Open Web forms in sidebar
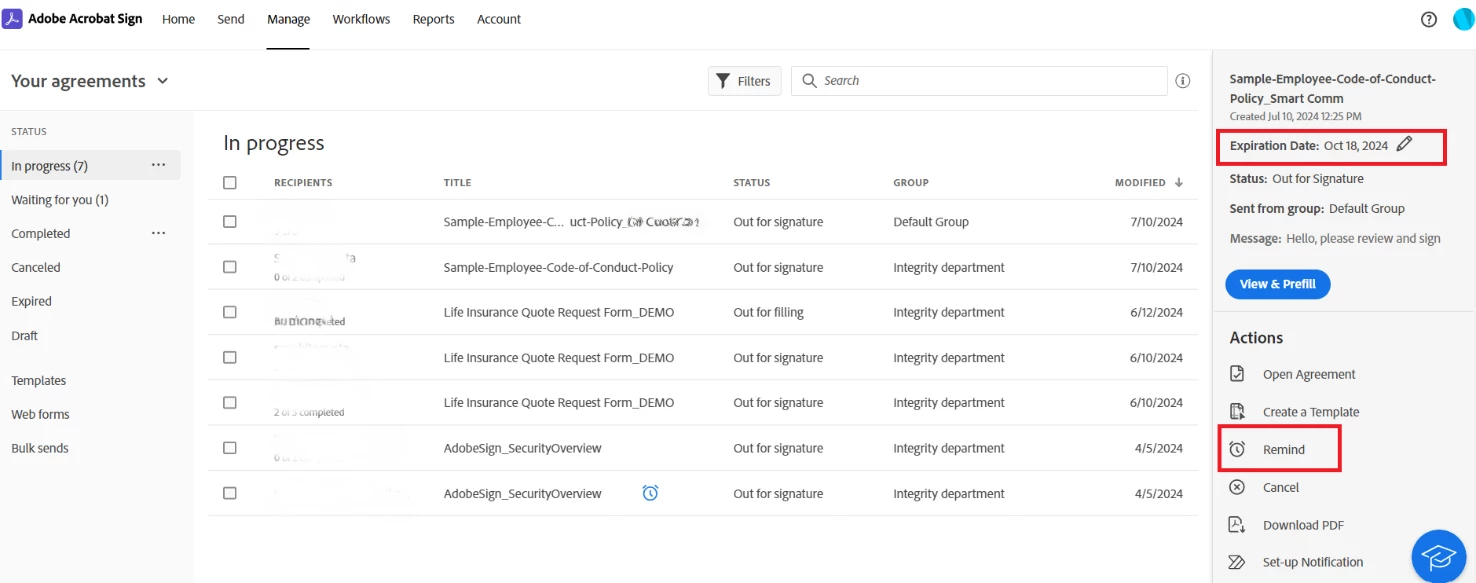 point(40,414)
